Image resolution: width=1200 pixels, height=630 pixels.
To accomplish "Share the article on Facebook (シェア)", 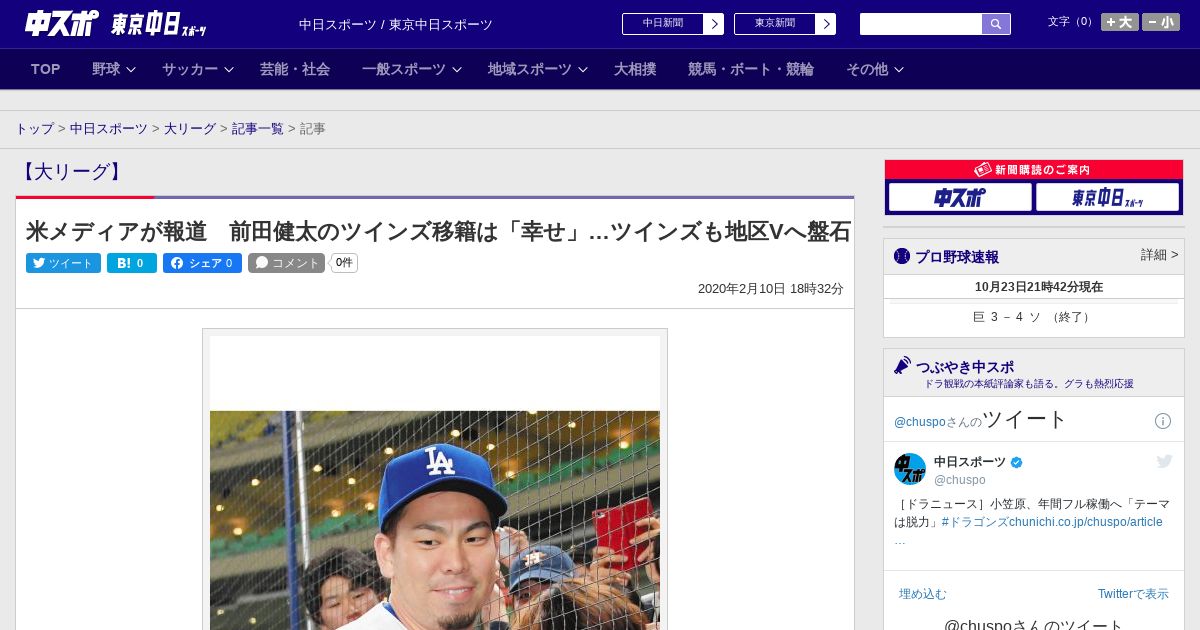I will coord(202,263).
